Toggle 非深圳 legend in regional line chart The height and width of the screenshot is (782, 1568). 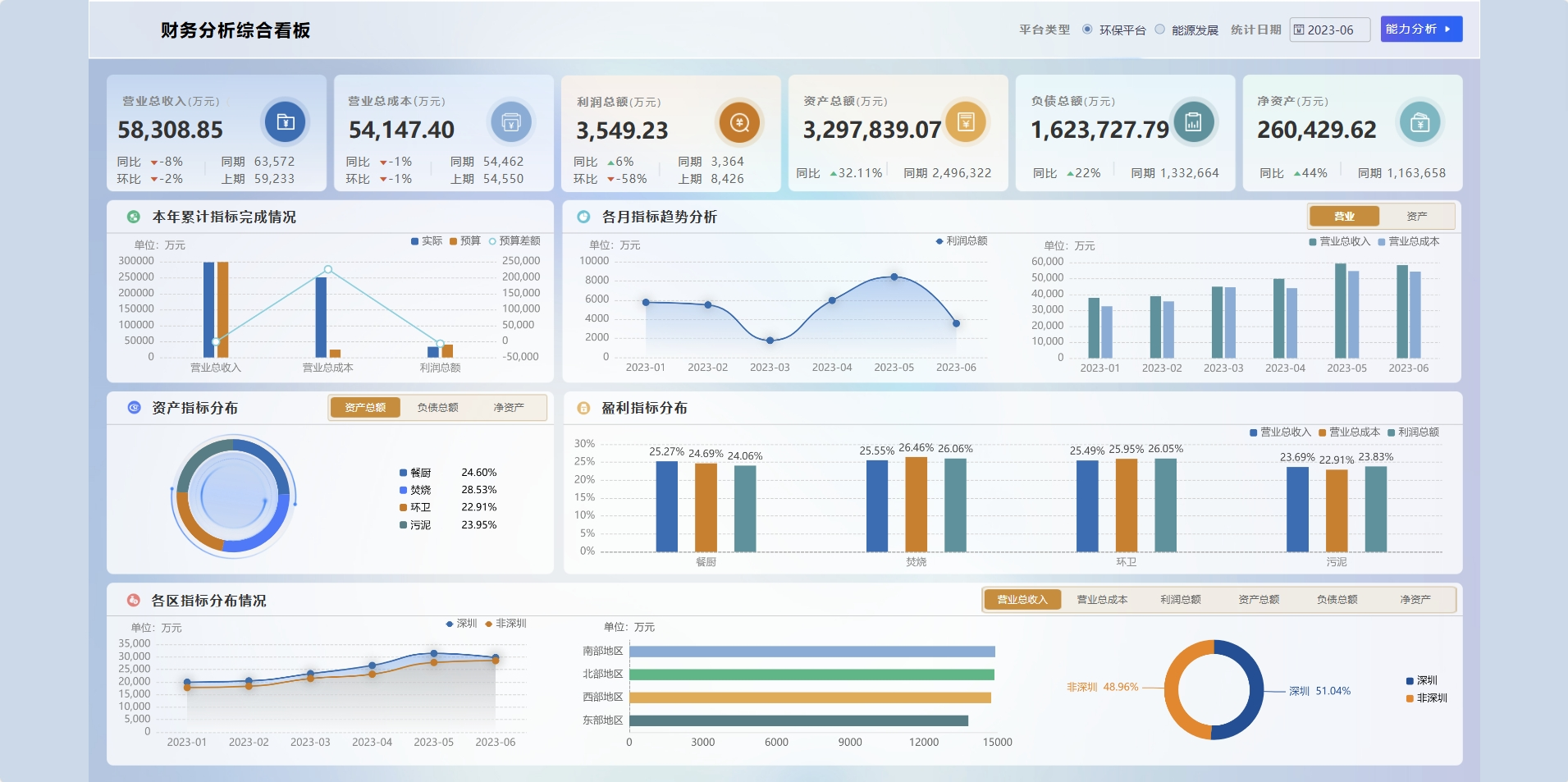tap(505, 624)
